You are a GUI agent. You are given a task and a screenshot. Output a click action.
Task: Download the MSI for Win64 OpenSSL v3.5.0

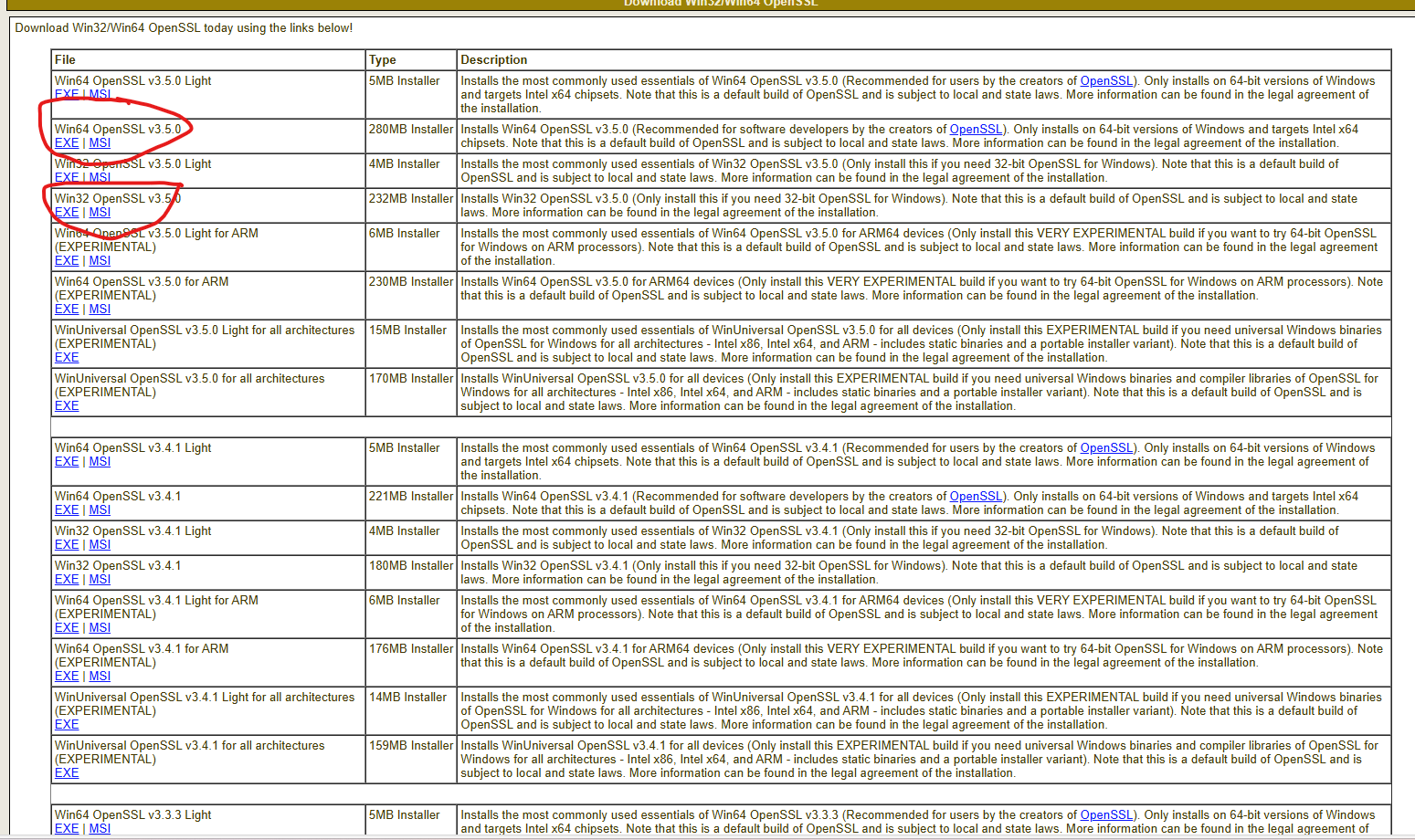pos(100,142)
